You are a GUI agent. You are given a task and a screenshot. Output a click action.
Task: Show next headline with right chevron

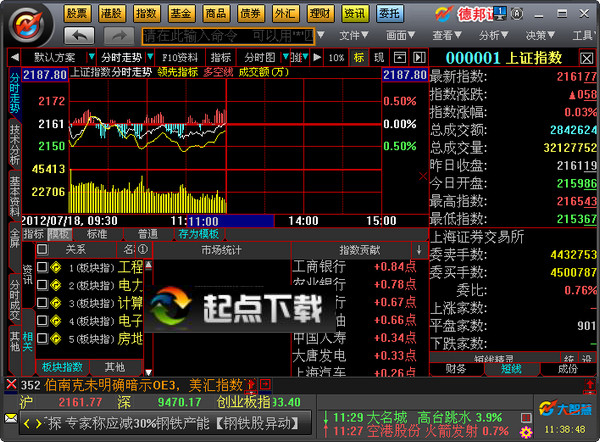pyautogui.click(x=39, y=424)
